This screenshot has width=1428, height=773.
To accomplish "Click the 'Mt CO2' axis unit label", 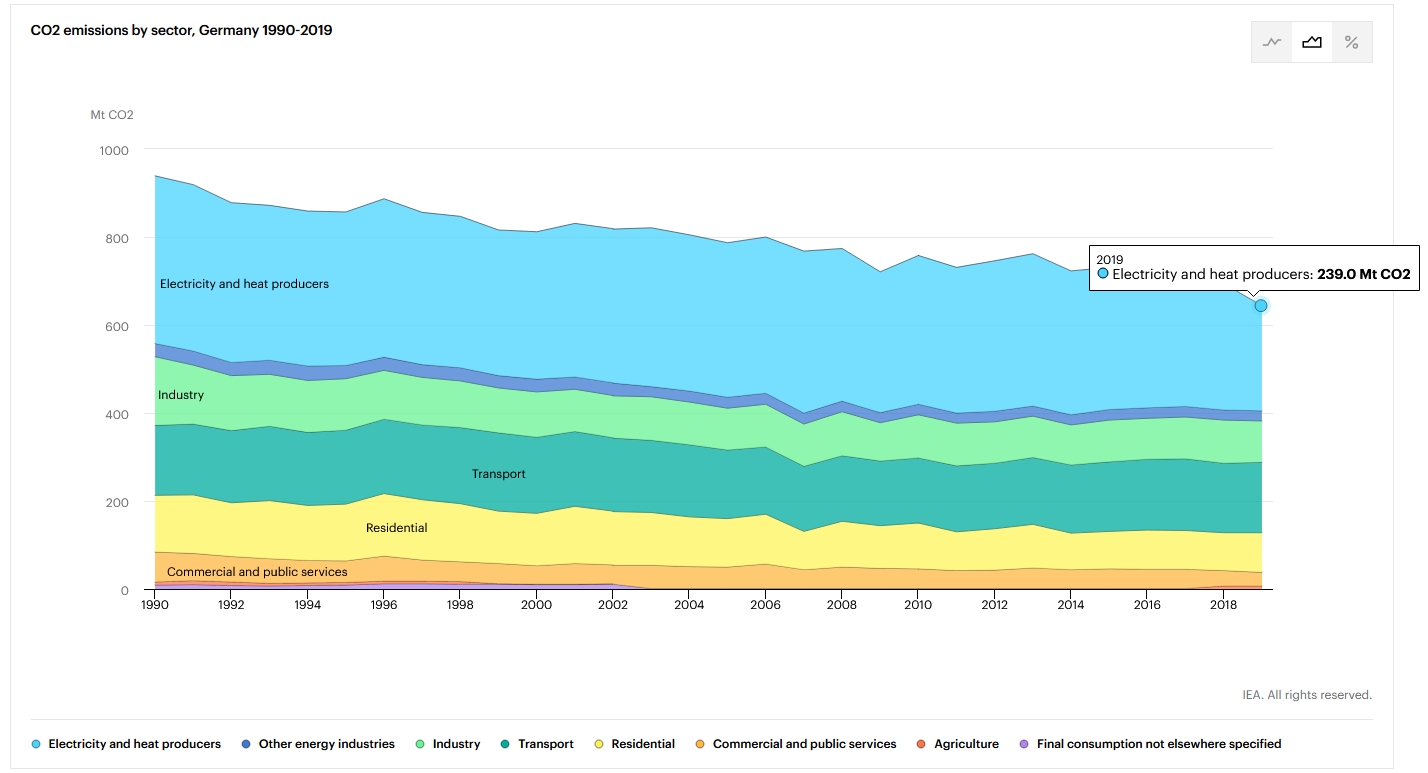I will point(112,114).
